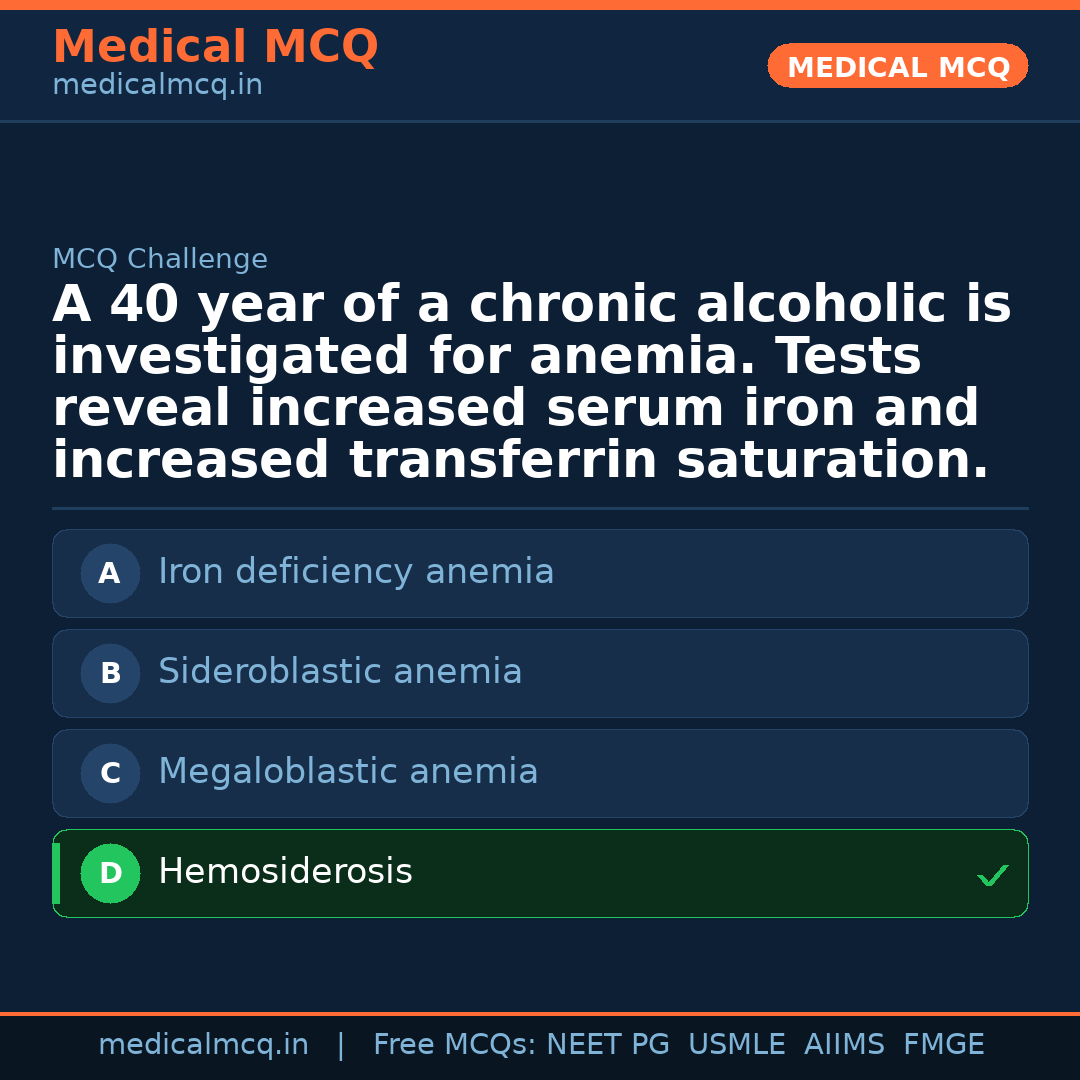
Task: Click the large Medical MCQ header title
Action: click(x=215, y=47)
